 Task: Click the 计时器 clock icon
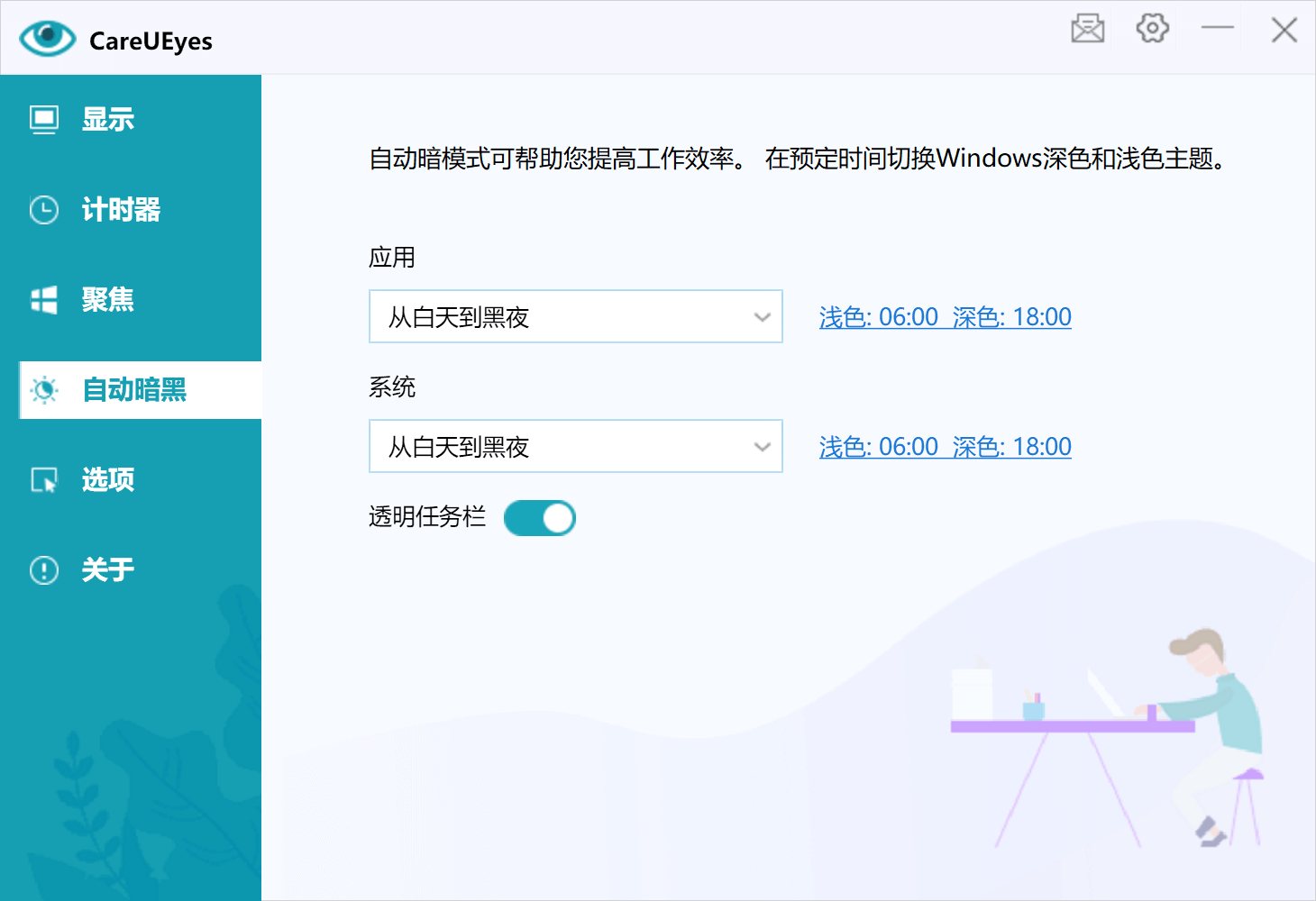point(43,209)
